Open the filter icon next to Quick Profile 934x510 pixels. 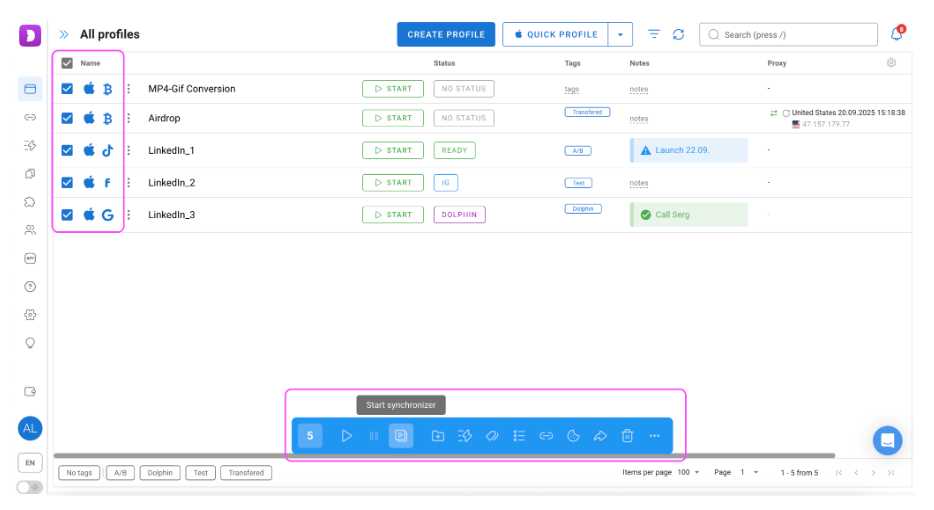[654, 35]
